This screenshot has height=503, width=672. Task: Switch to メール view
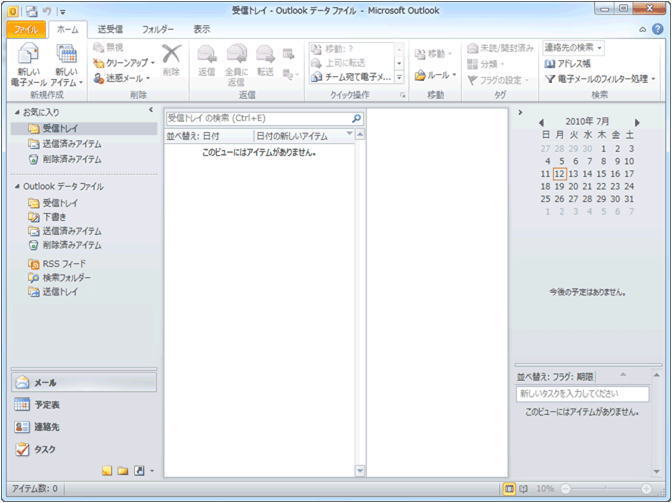[x=84, y=382]
